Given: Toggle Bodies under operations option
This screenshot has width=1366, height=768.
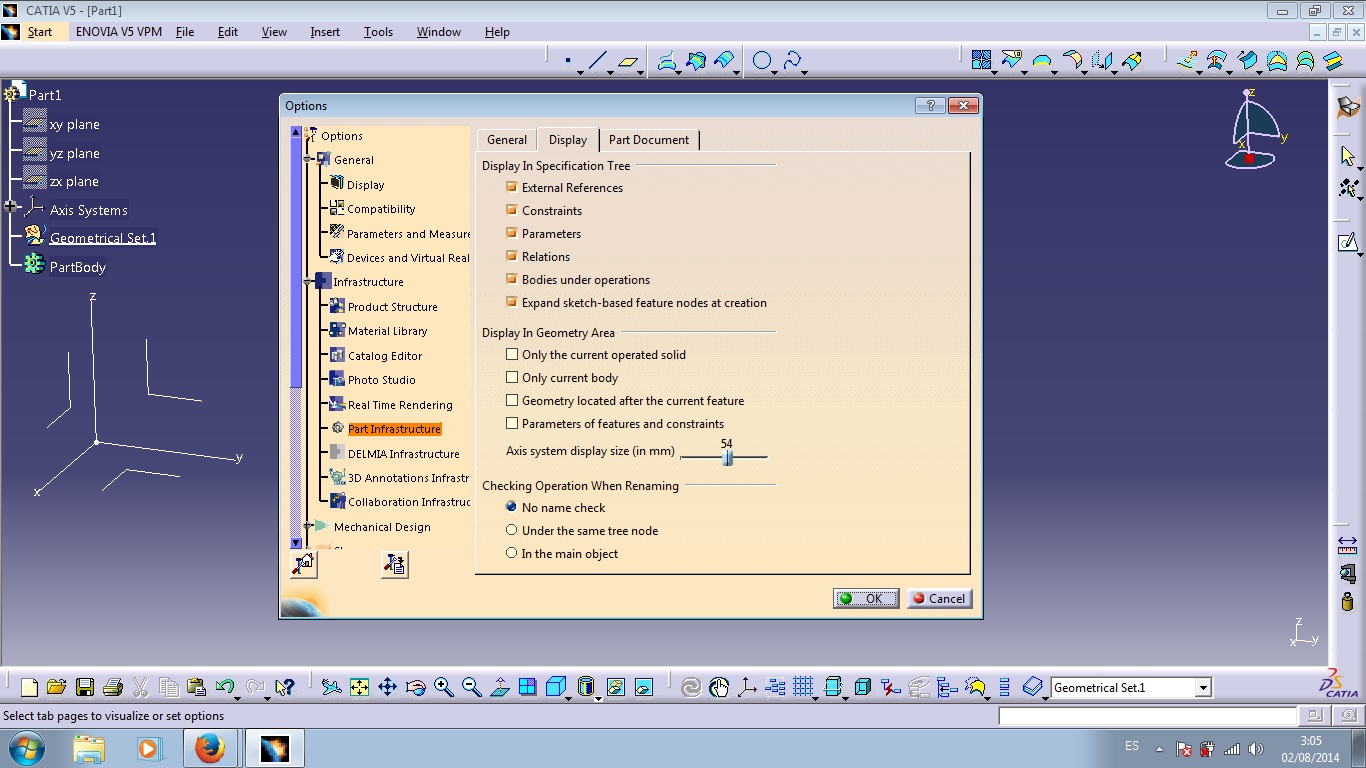Looking at the screenshot, I should pyautogui.click(x=512, y=279).
